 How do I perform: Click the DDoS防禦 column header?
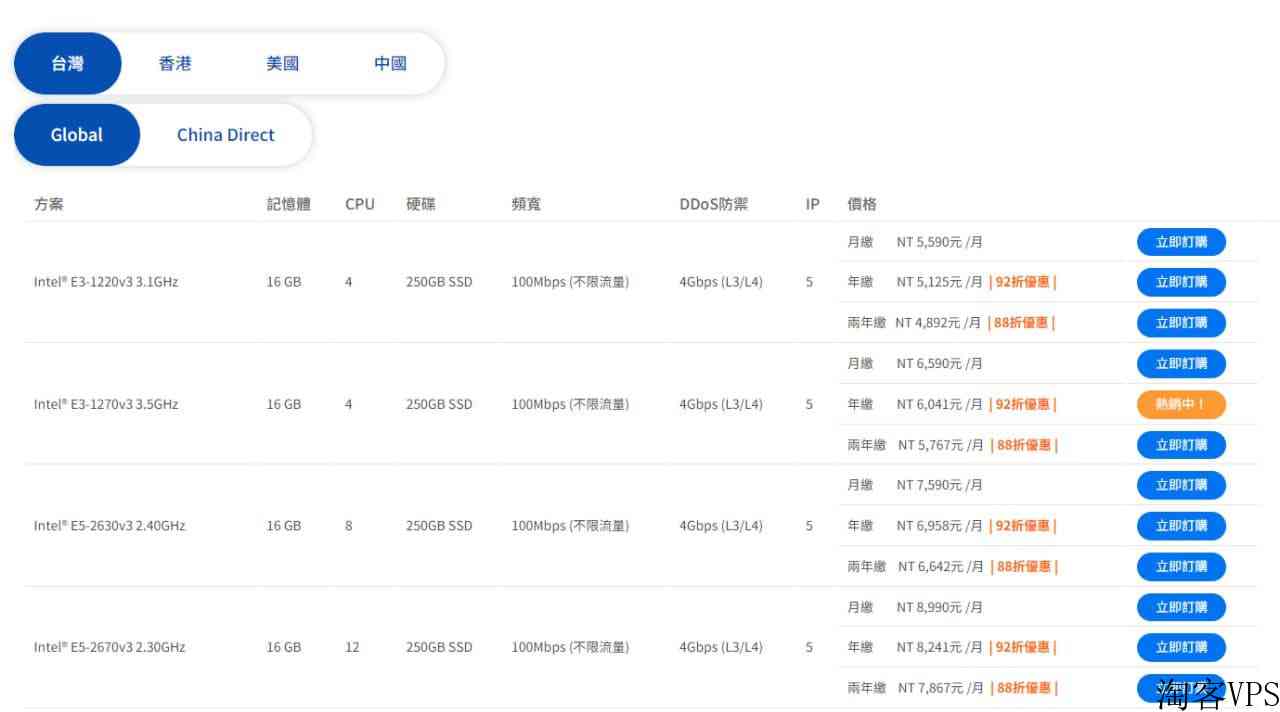point(713,204)
